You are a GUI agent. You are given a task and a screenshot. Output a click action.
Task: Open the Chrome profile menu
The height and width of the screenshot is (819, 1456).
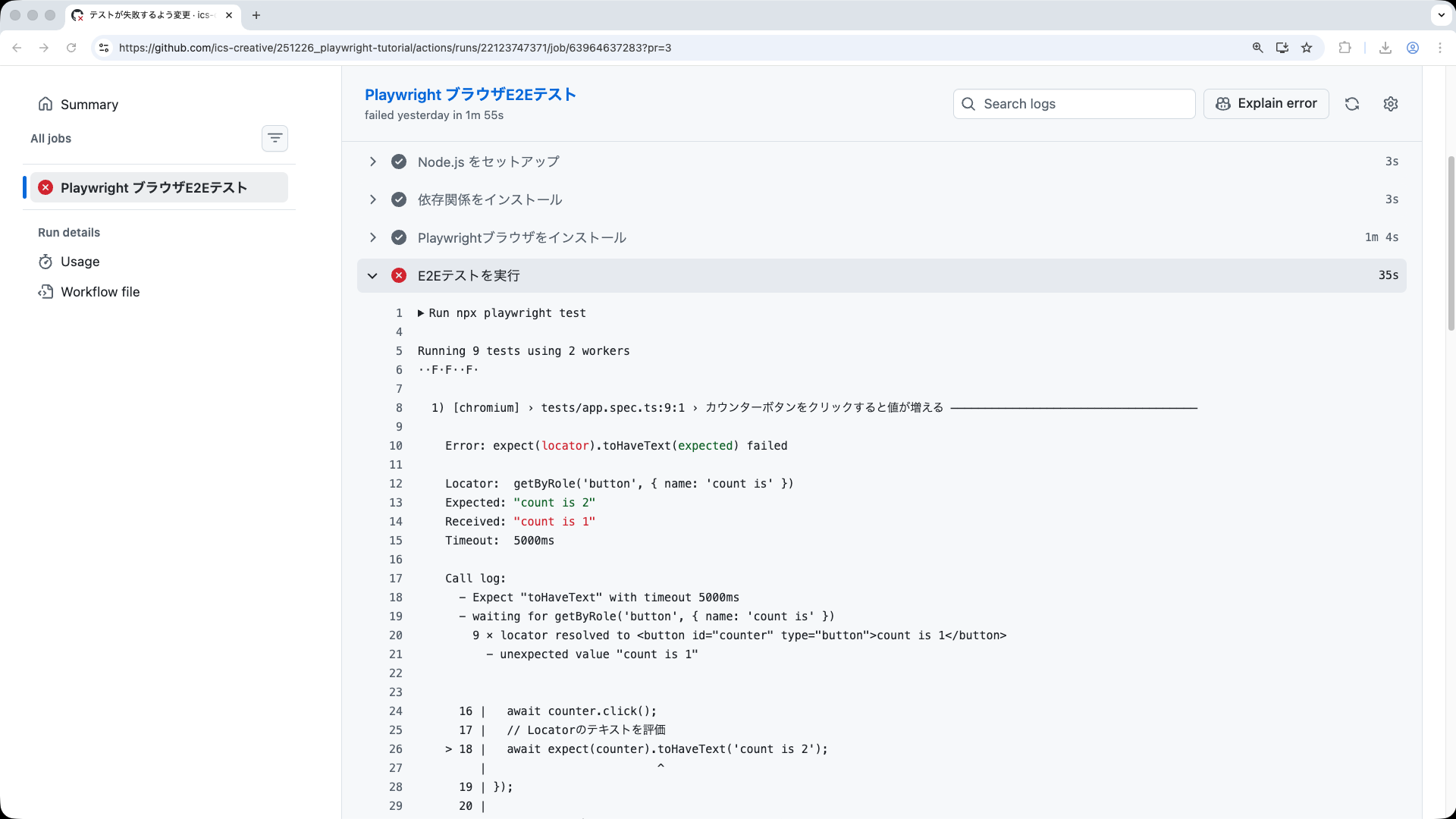click(1414, 47)
